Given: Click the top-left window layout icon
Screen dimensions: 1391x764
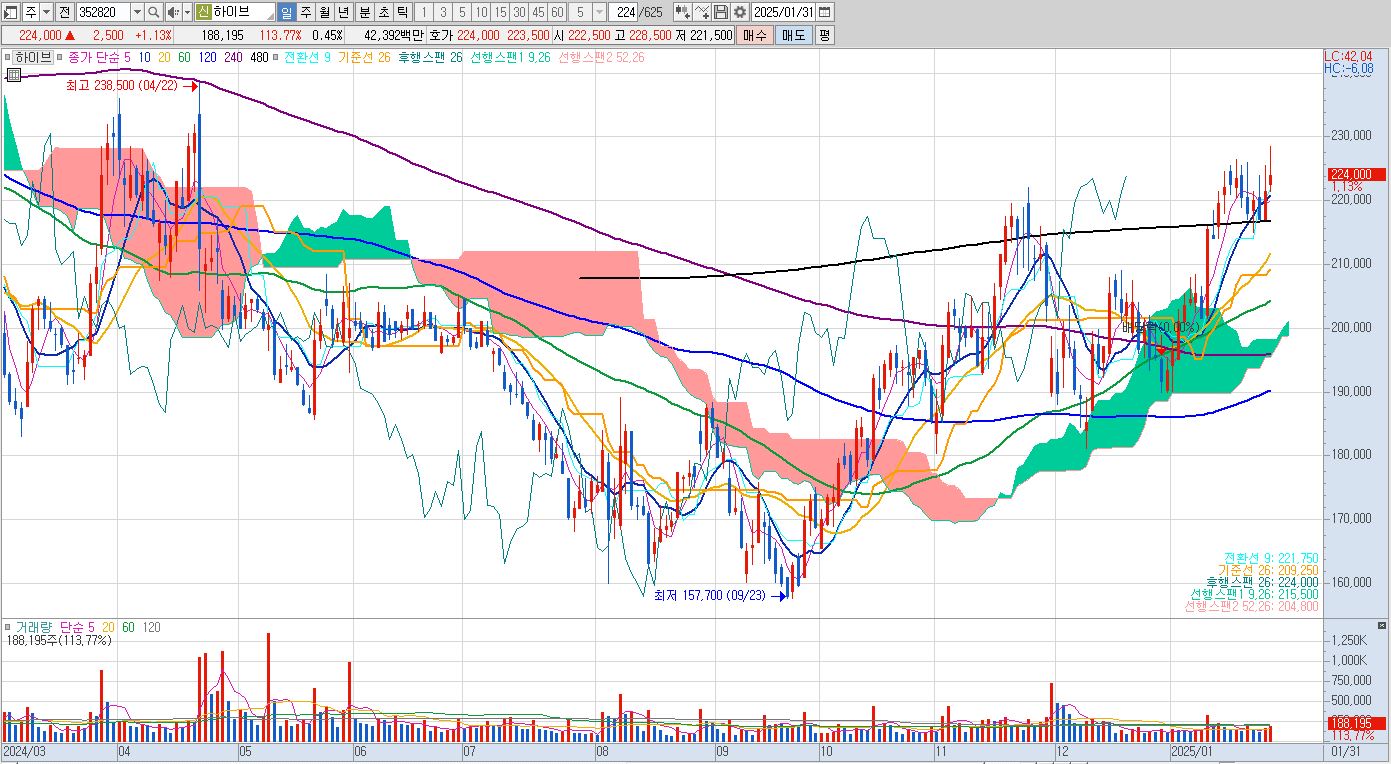Looking at the screenshot, I should [x=11, y=12].
